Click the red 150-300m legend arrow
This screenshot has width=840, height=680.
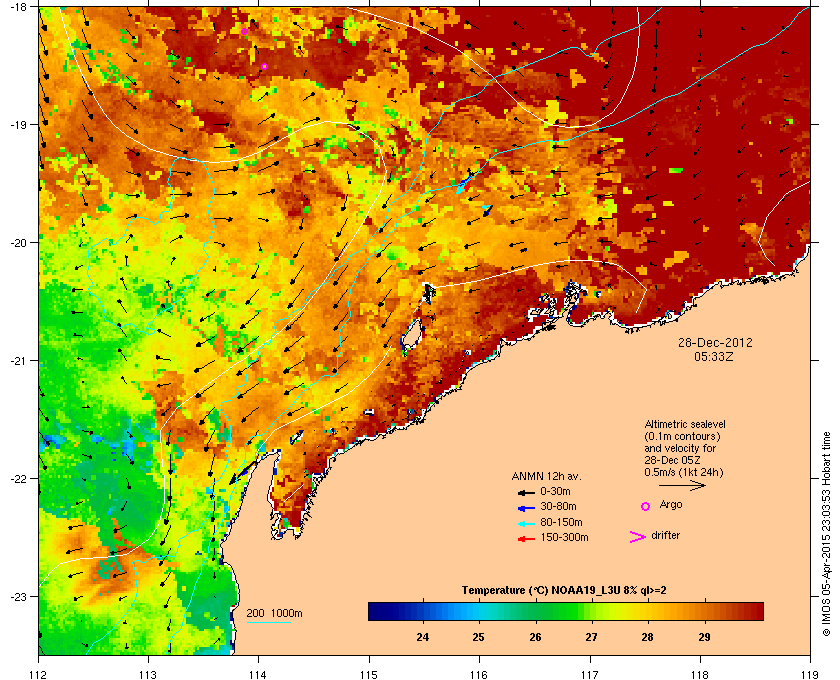pyautogui.click(x=526, y=539)
